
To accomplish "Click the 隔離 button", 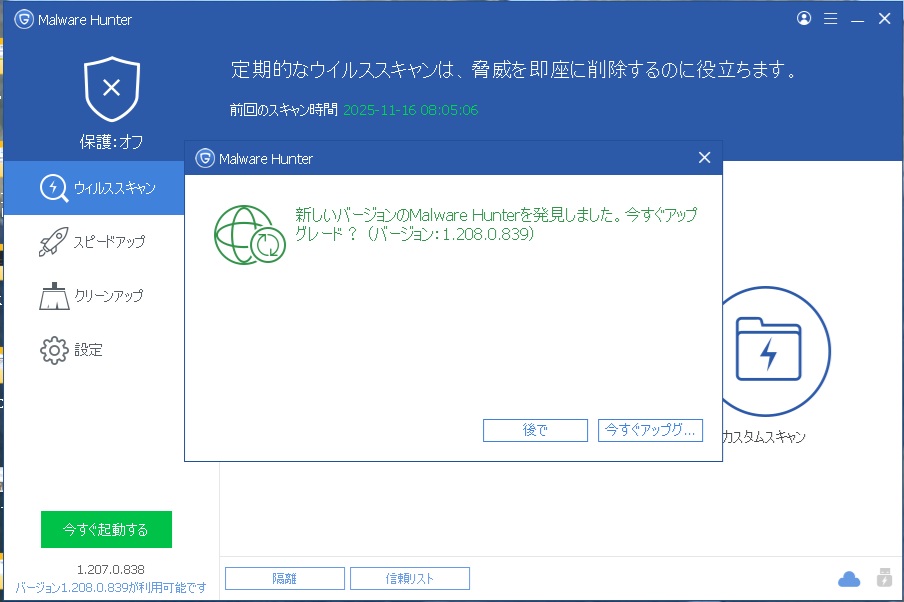I will 285,578.
